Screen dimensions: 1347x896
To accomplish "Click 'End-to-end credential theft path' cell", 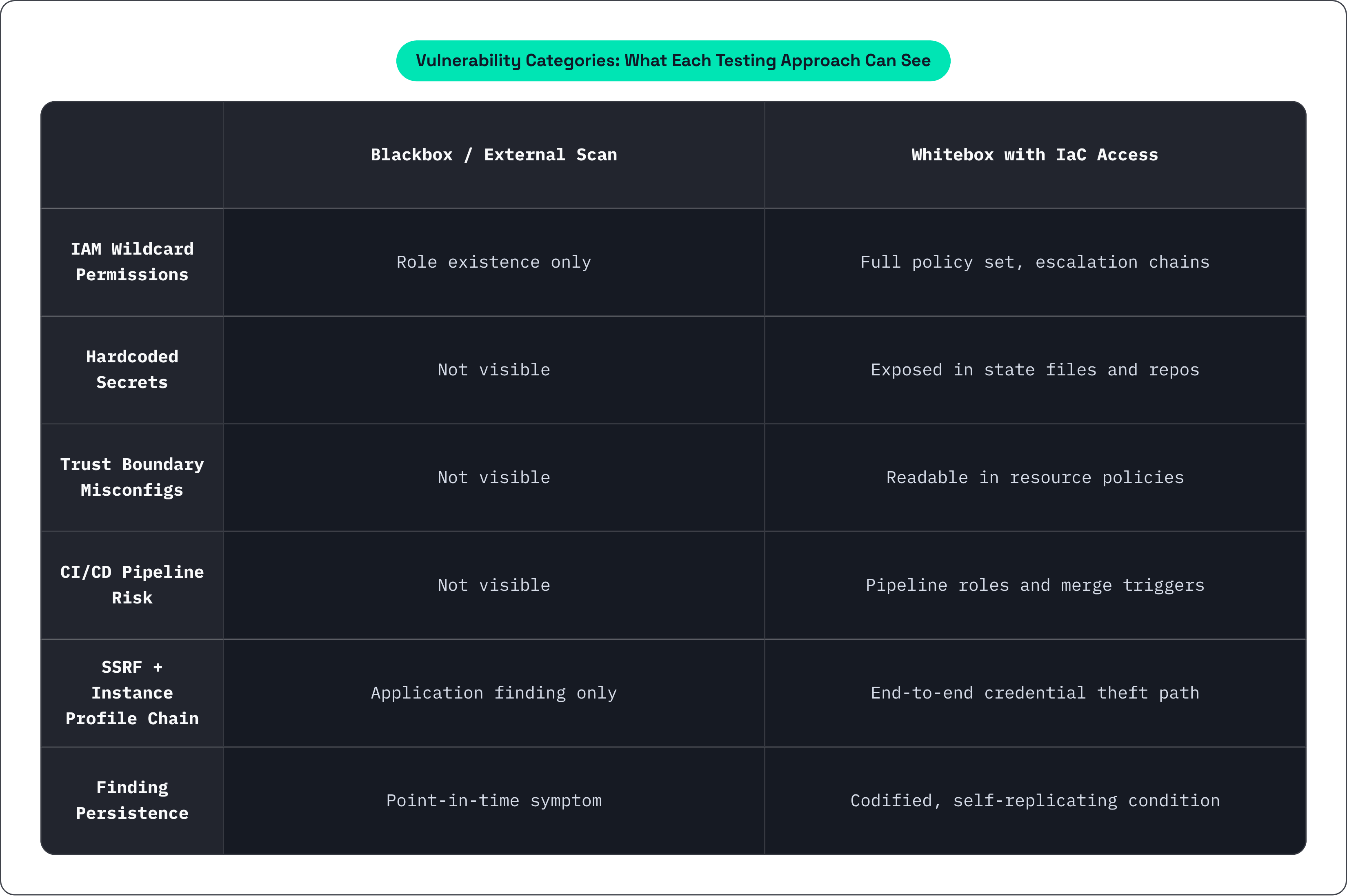I will (1034, 693).
